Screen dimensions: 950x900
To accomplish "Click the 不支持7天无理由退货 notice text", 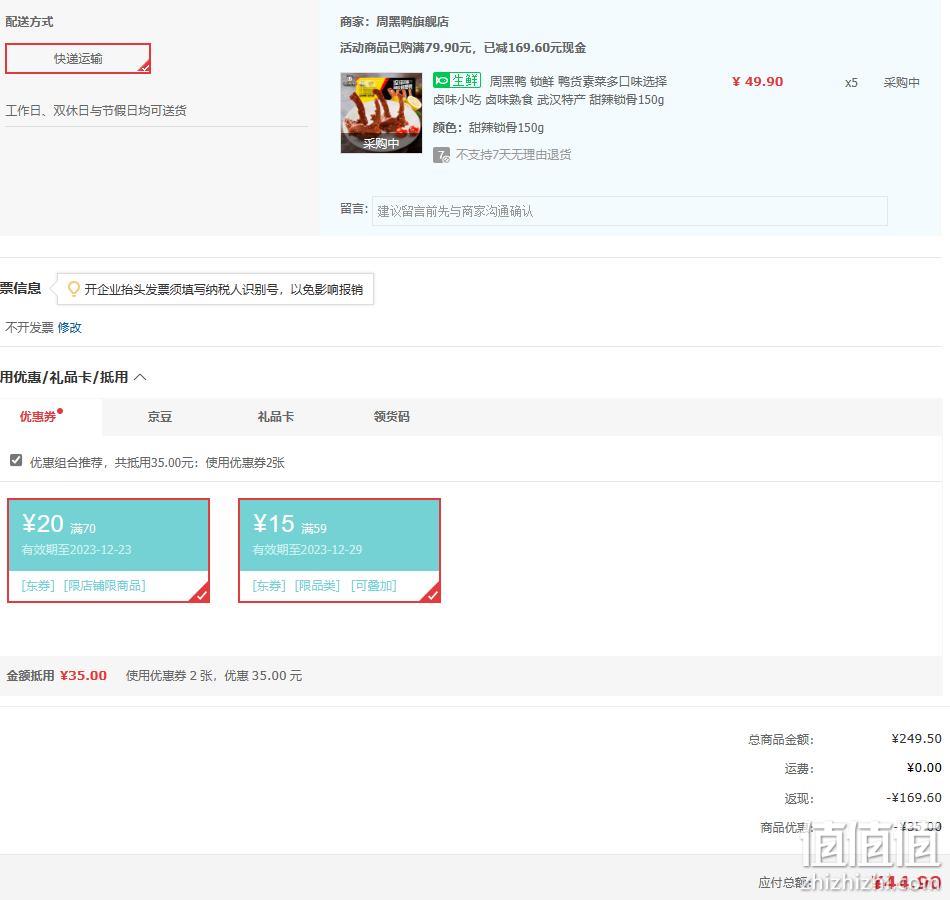I will [513, 155].
